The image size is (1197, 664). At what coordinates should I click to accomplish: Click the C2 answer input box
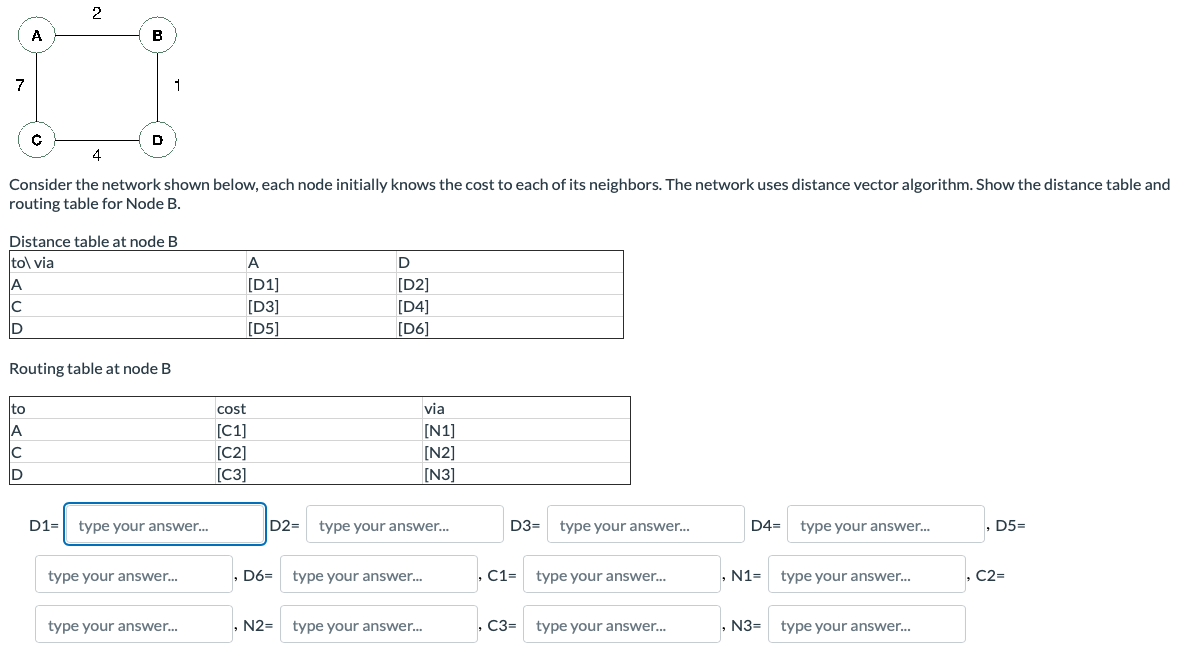click(x=133, y=623)
